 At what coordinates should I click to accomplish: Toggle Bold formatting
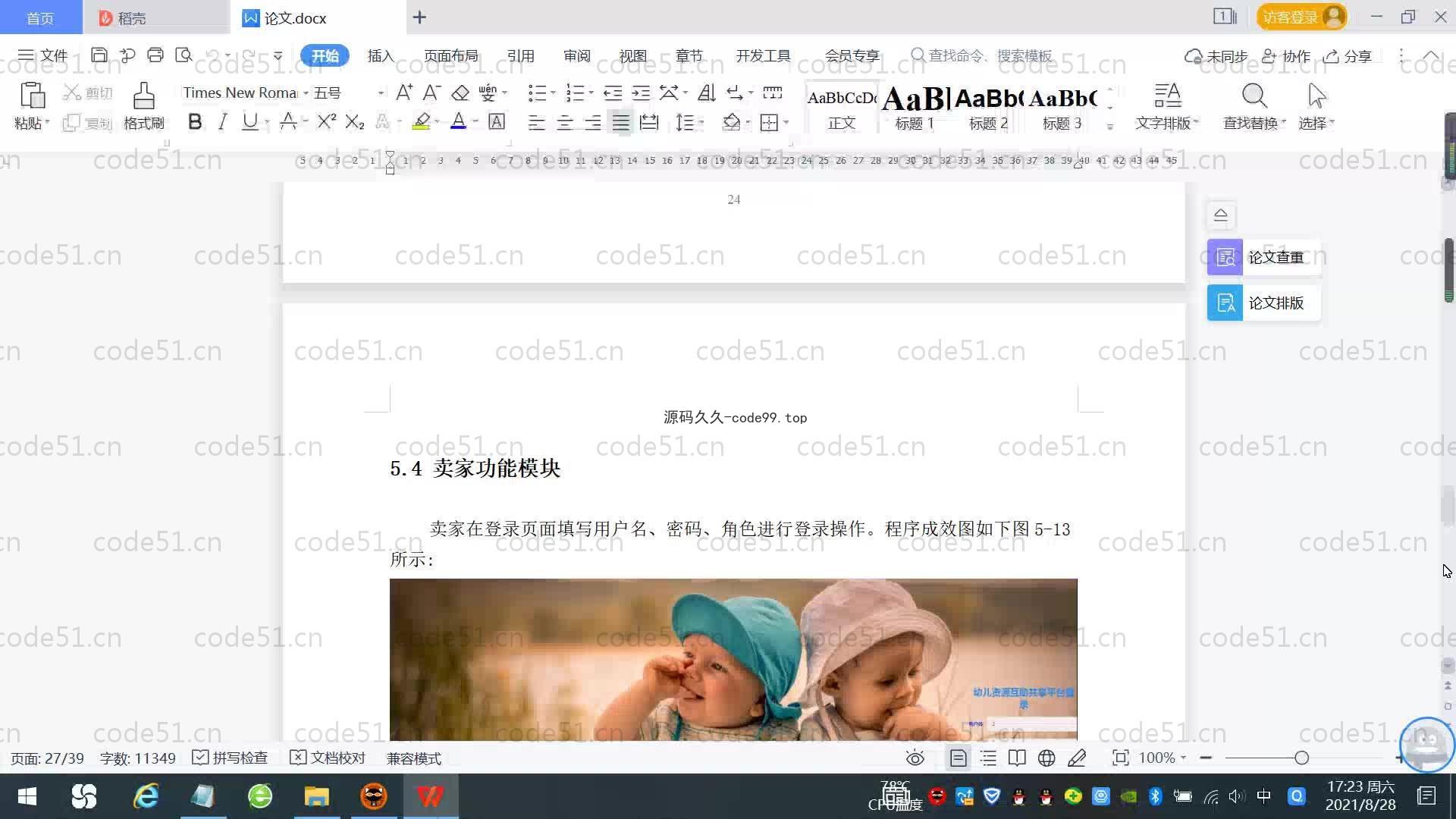(x=195, y=121)
